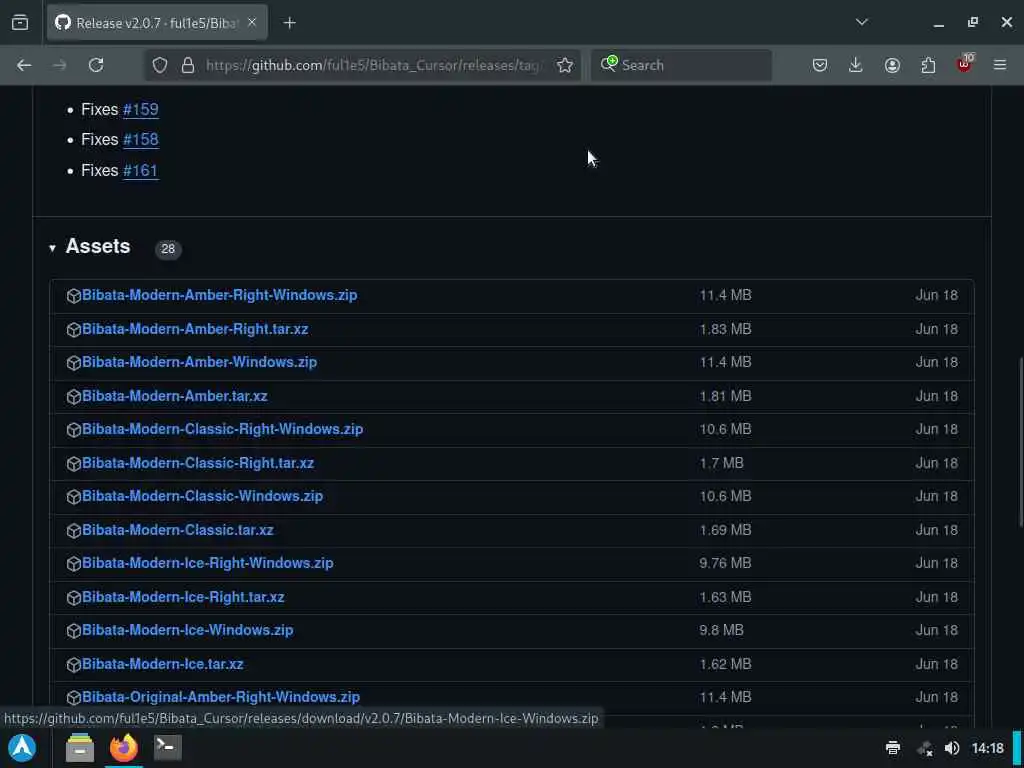
Task: Open the Pocket save icon
Action: (x=820, y=65)
